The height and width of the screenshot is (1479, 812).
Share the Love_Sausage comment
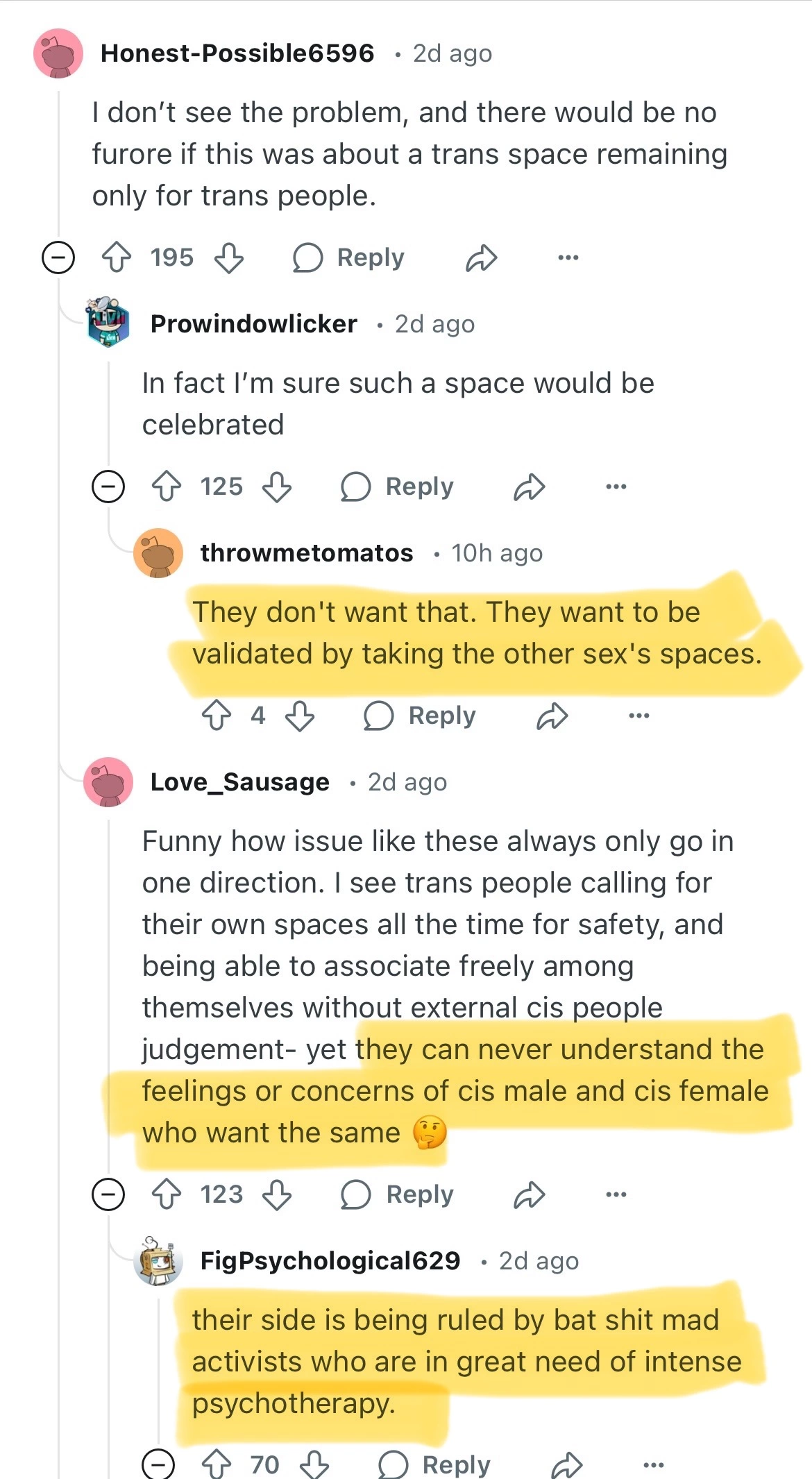point(530,1194)
